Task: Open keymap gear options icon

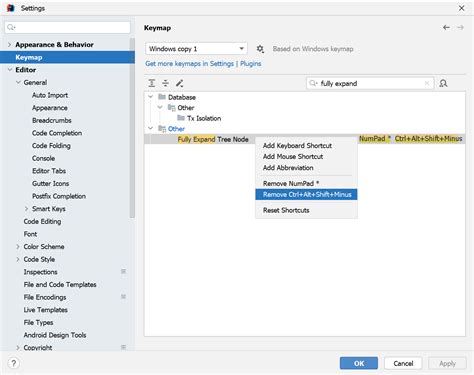Action: pos(260,49)
